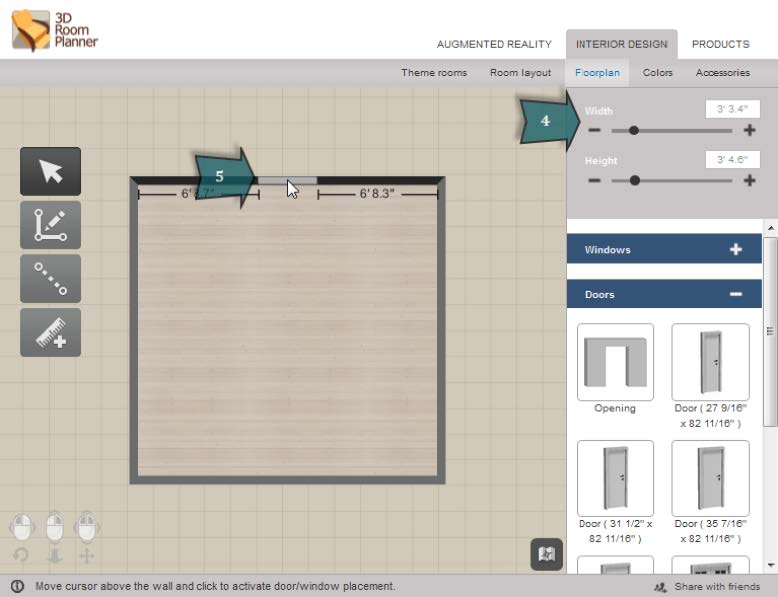The width and height of the screenshot is (778, 597).
Task: Click the Height slider handle
Action: pos(635,180)
